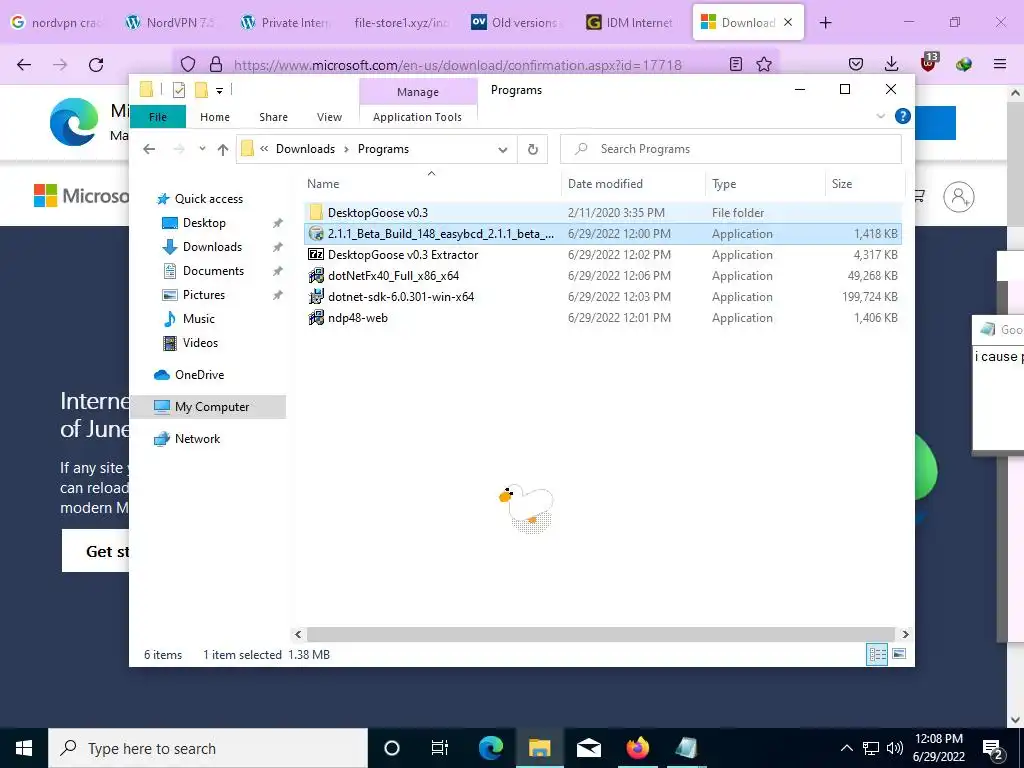
Task: Bookmark this page with star icon
Action: pos(763,64)
